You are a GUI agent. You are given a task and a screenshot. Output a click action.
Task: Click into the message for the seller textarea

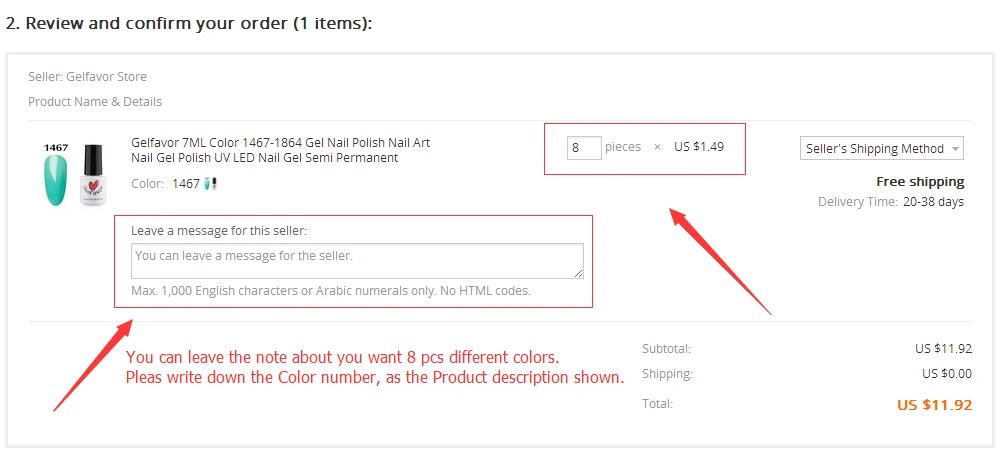[x=357, y=261]
